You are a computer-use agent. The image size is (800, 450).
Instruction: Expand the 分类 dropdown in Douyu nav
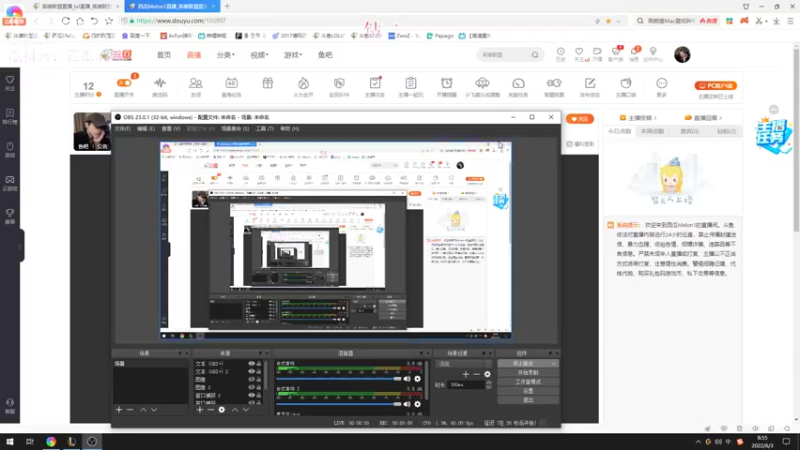(x=225, y=55)
